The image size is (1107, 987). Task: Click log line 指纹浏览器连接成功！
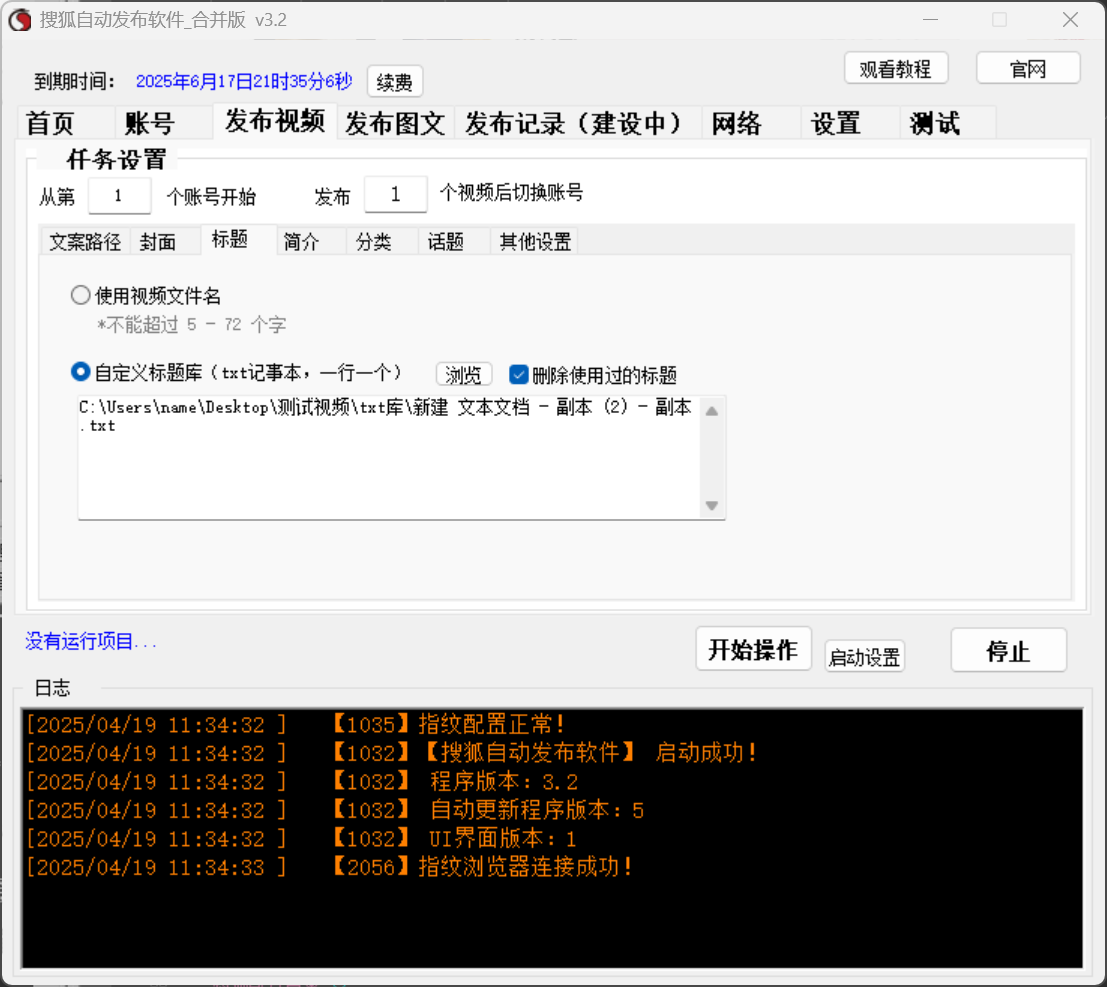pyautogui.click(x=525, y=867)
